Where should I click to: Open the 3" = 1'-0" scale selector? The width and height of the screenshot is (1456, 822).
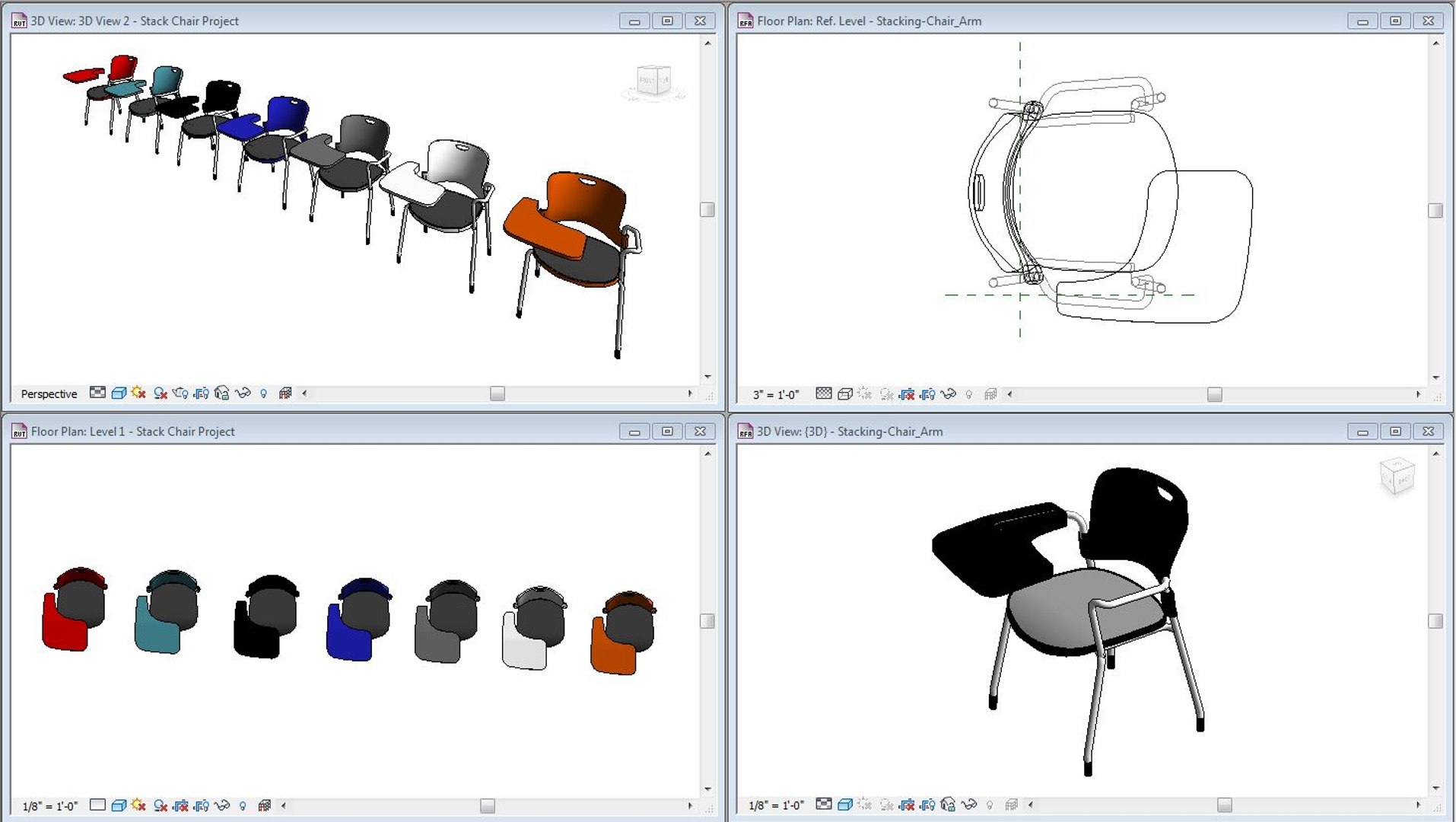point(776,394)
